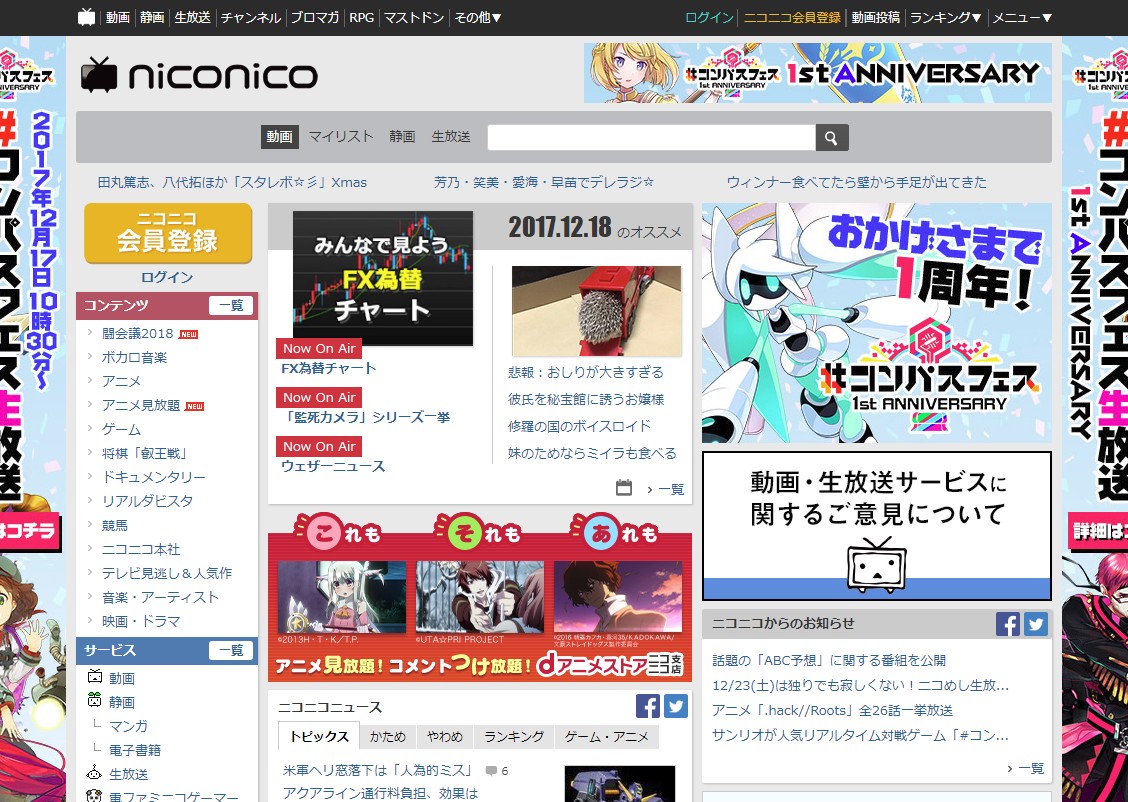Image resolution: width=1128 pixels, height=802 pixels.
Task: Select 動画 search mode
Action: [279, 137]
